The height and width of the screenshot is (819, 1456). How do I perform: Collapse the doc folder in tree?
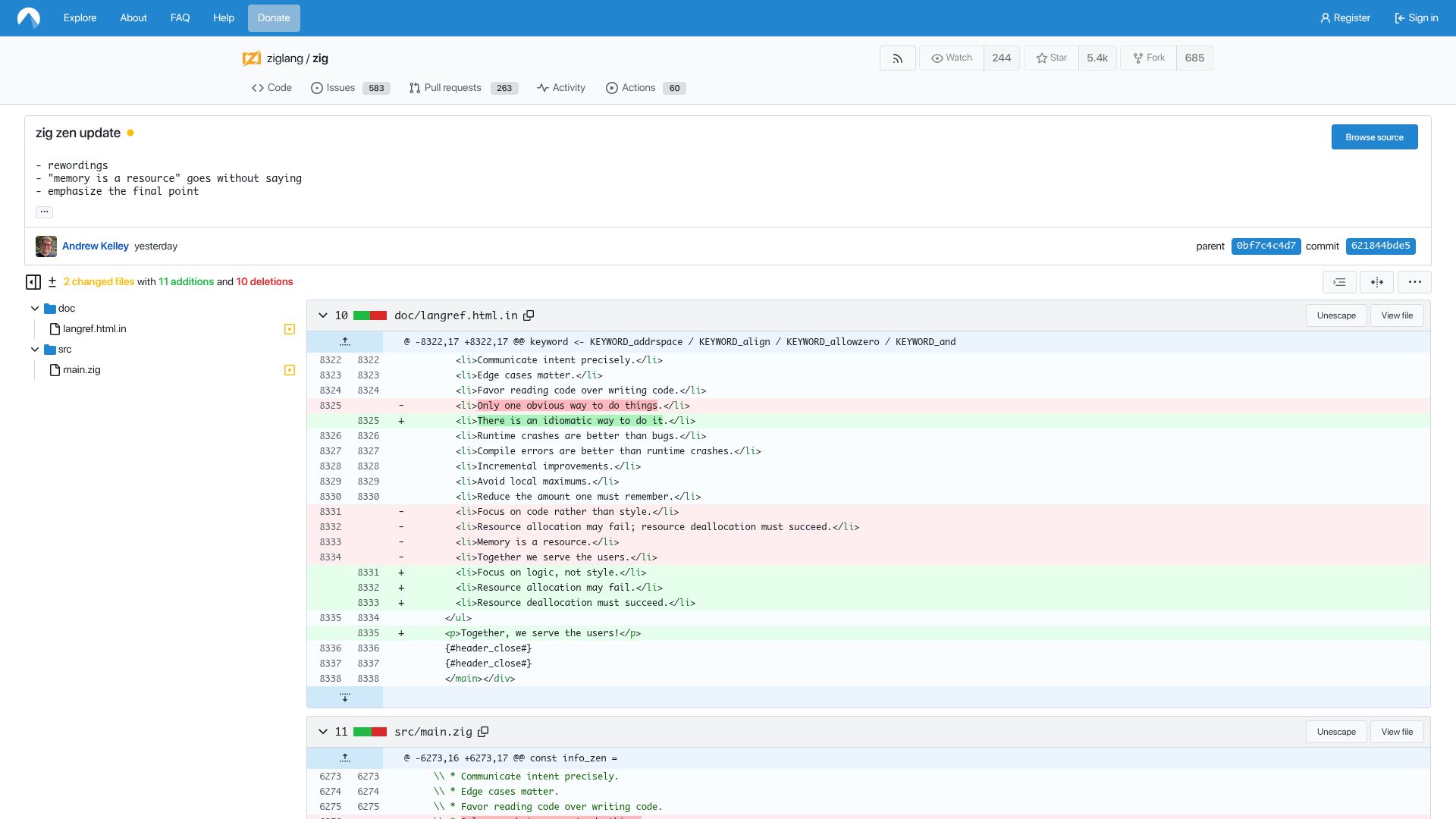tap(35, 309)
